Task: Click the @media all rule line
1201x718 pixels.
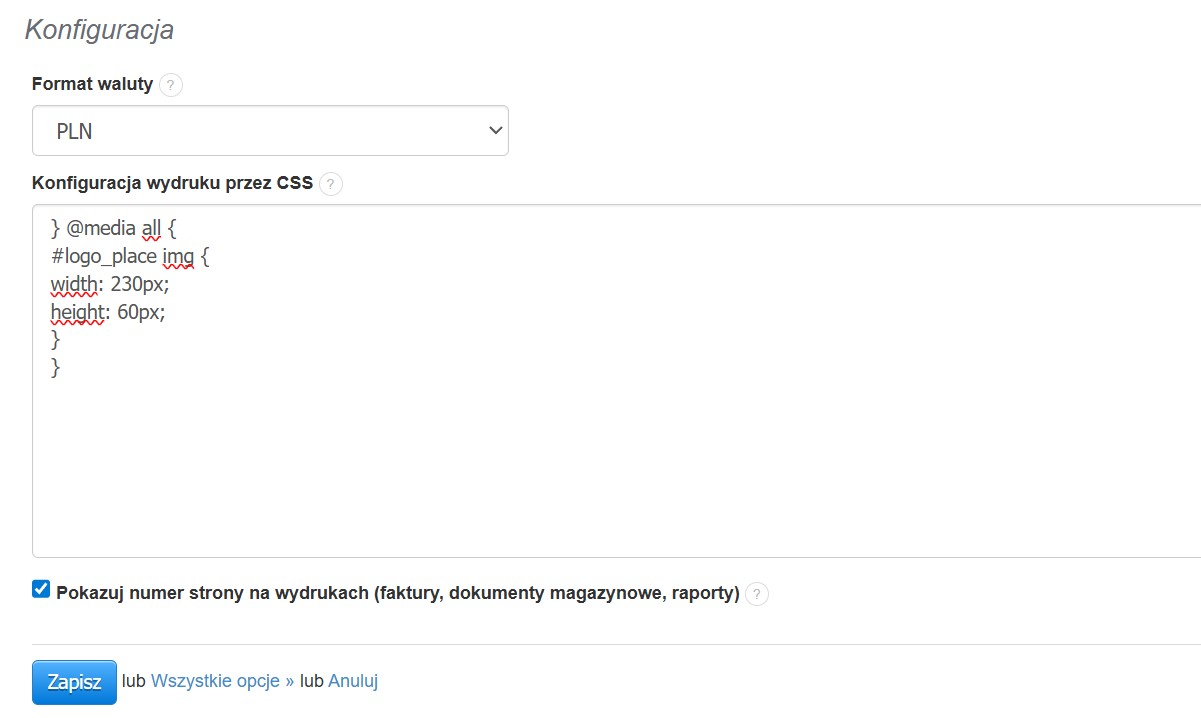Action: [x=112, y=228]
